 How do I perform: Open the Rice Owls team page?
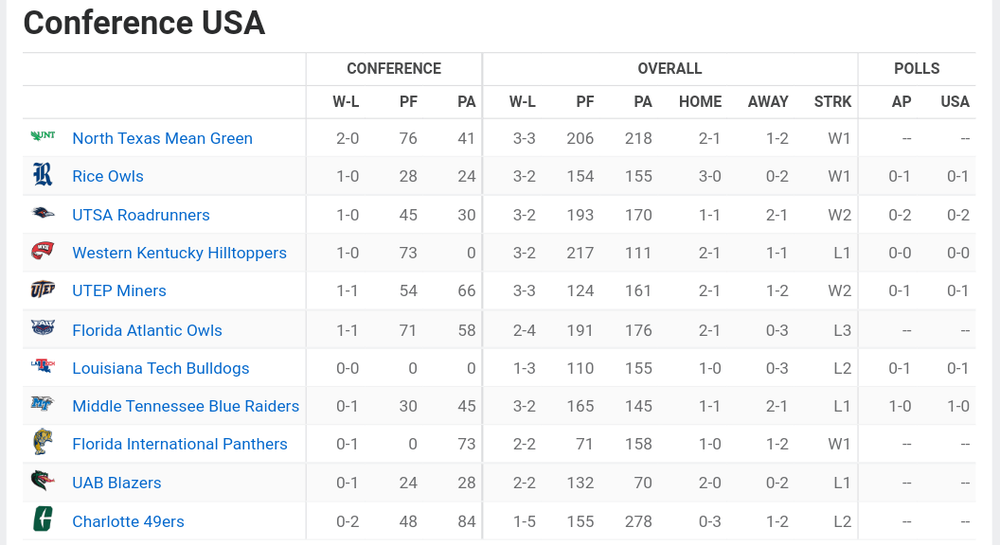point(108,176)
